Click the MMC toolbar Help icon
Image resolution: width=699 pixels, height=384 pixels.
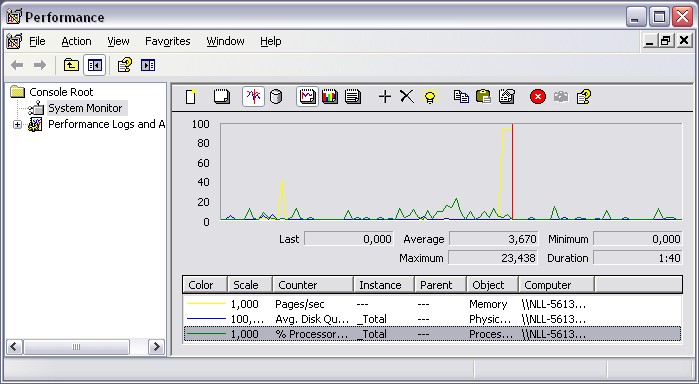click(x=125, y=65)
